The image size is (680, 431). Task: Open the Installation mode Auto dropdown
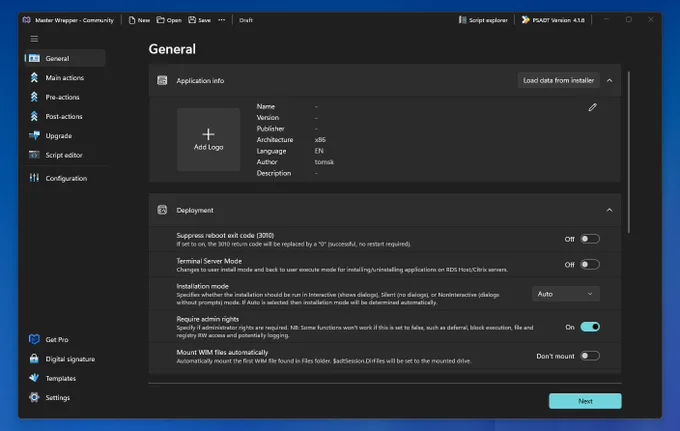coord(566,294)
